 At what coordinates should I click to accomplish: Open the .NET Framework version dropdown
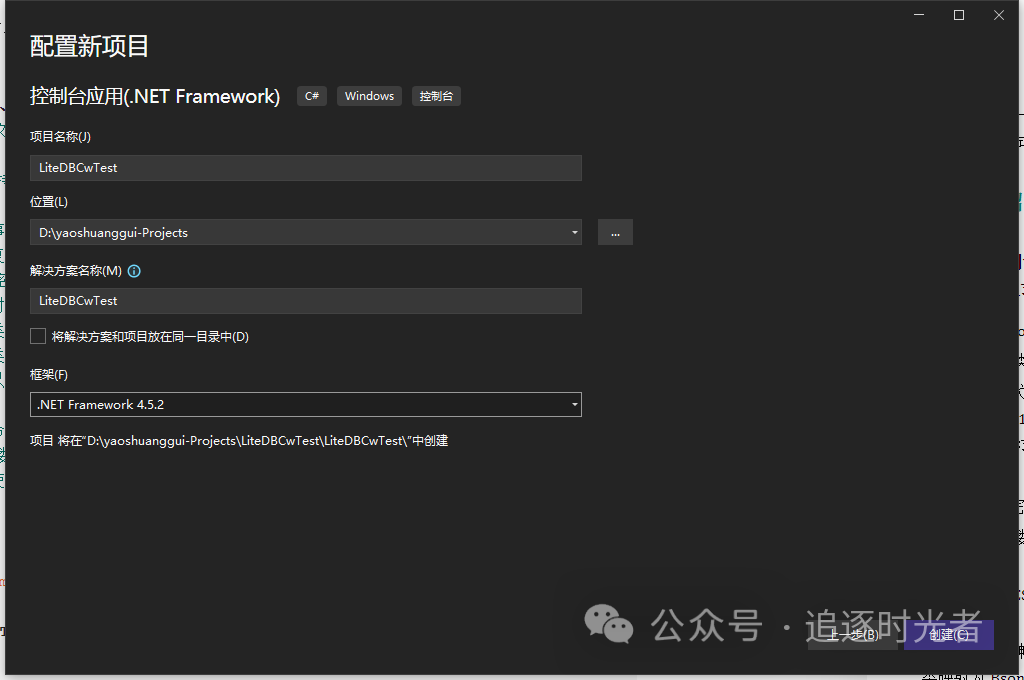pos(575,404)
